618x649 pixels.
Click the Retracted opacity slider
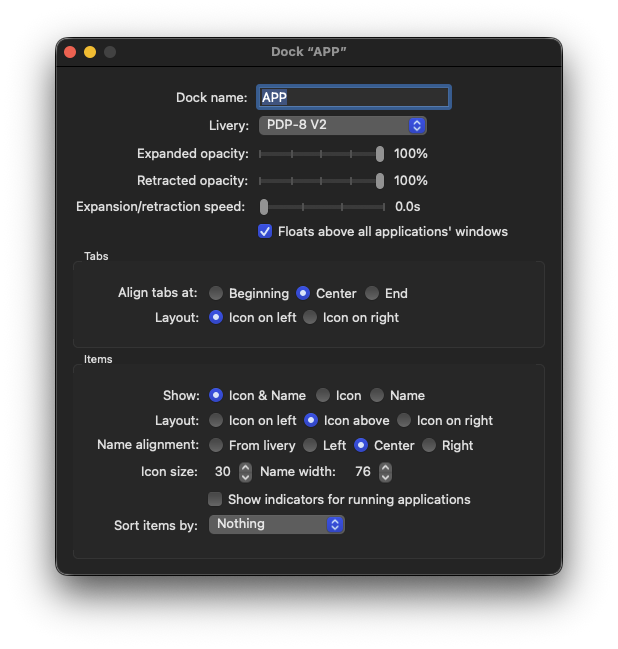tap(320, 181)
